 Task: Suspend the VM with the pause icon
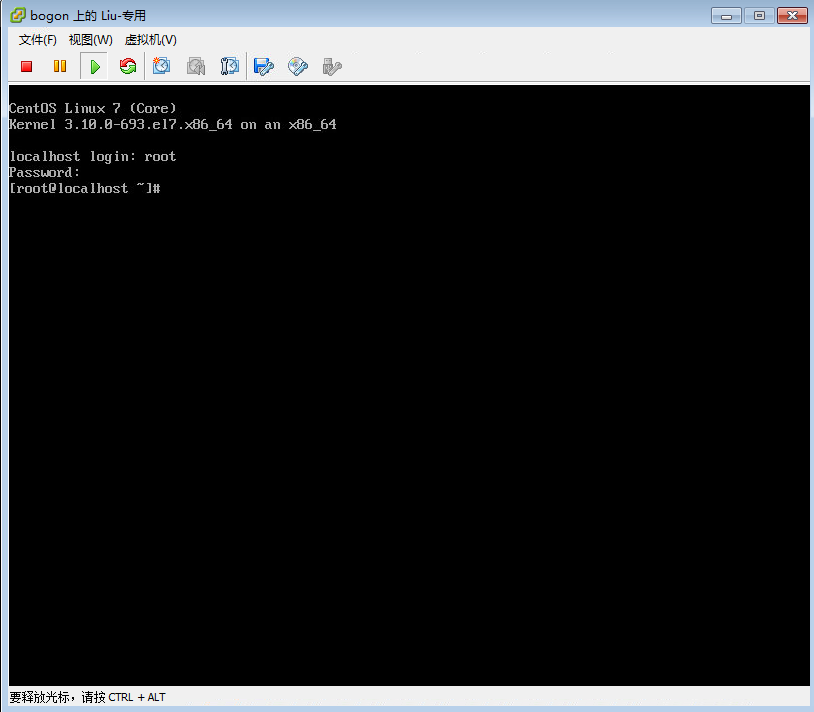tap(60, 66)
